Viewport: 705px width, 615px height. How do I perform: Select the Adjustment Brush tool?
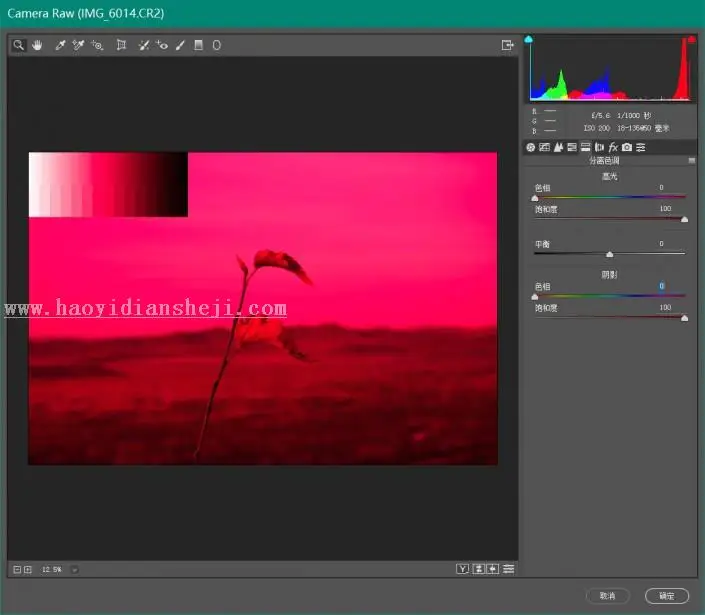(x=180, y=45)
